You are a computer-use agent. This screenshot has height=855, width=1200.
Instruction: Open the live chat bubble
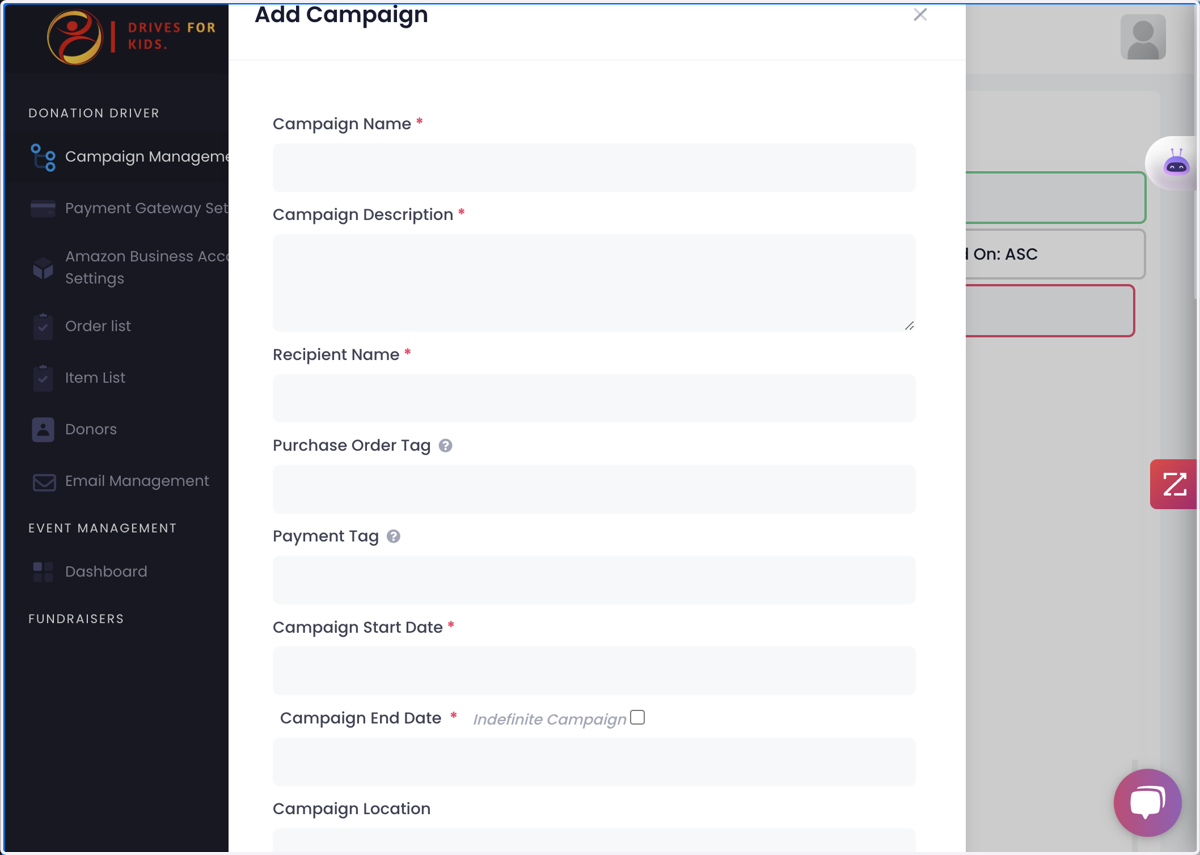1148,802
